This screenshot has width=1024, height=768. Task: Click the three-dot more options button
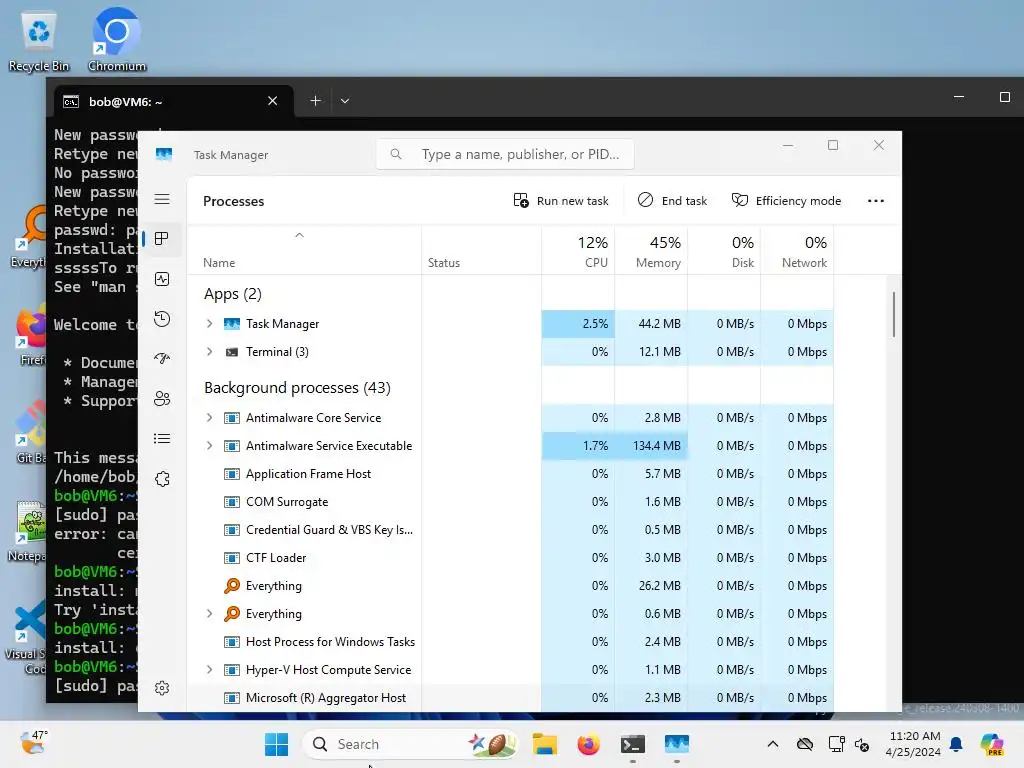coord(876,200)
